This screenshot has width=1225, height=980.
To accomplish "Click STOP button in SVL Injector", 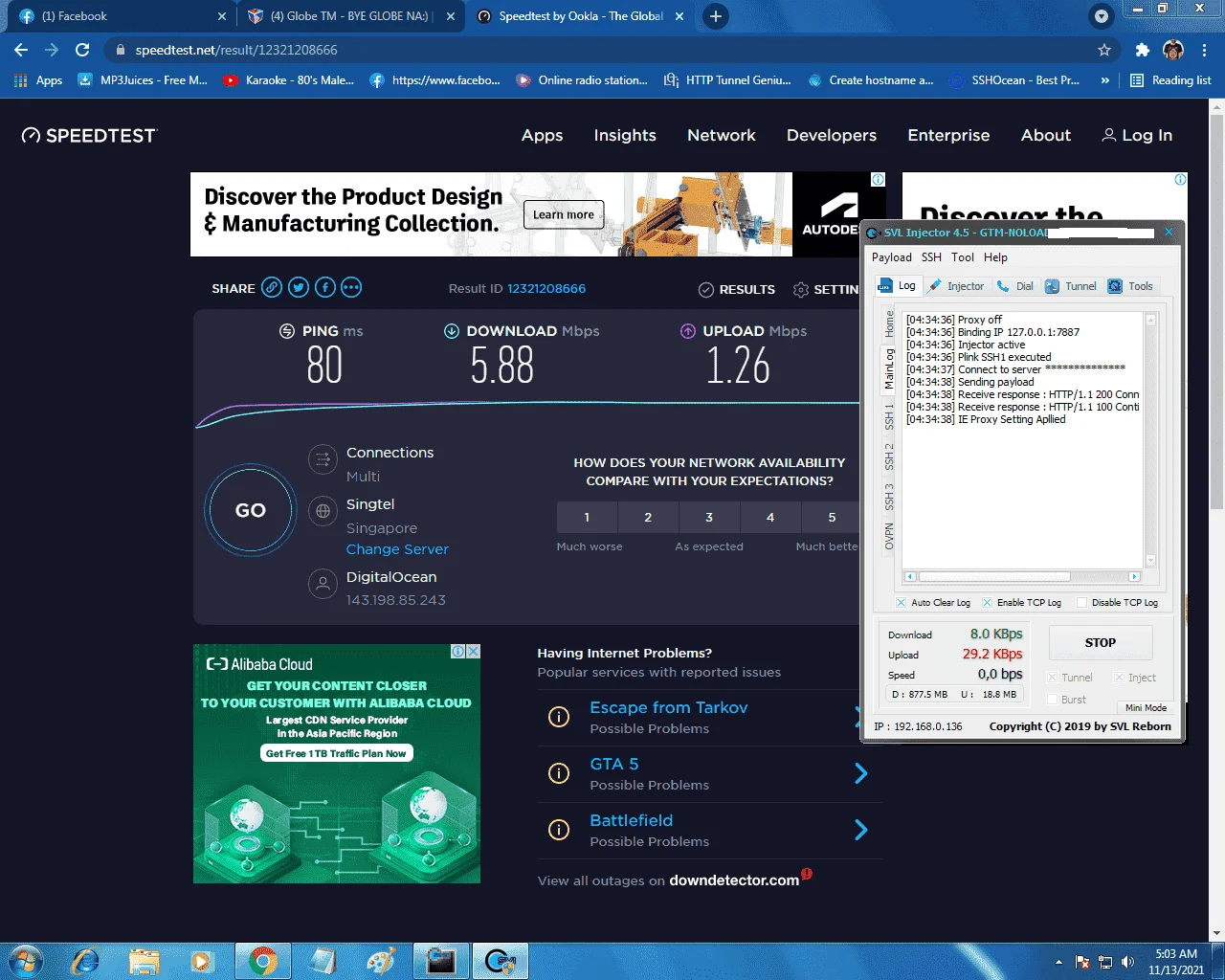I will click(x=1101, y=642).
